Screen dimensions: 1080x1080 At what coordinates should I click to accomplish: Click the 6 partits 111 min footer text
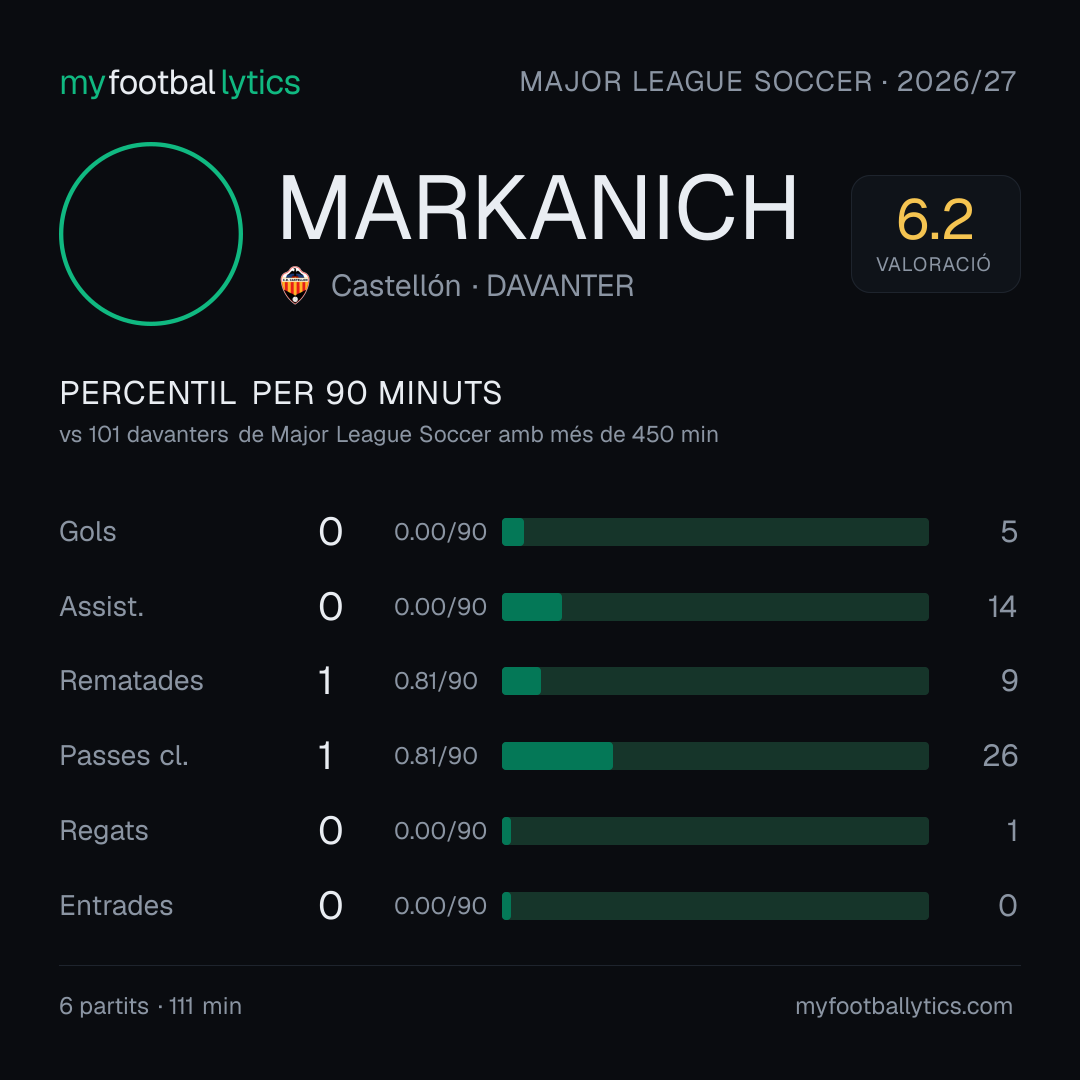(x=151, y=1006)
